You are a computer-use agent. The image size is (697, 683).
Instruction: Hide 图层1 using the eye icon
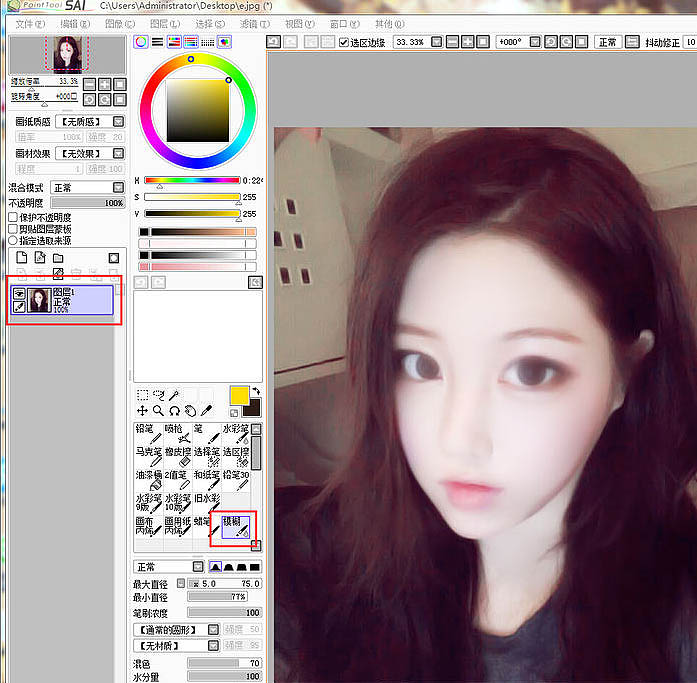coord(19,294)
